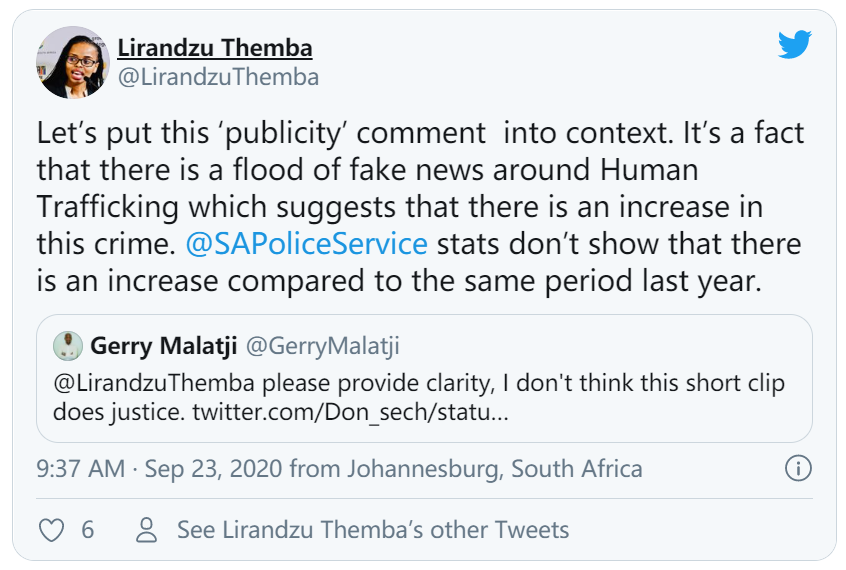Screen dimensions: 846x570
Task: Like the tweet with the heart icon
Action: click(51, 529)
